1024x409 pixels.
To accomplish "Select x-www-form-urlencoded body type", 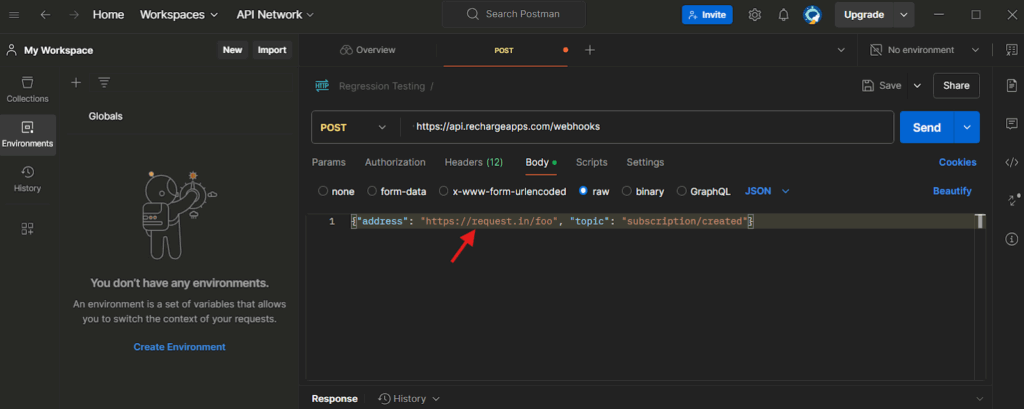I will [x=443, y=191].
